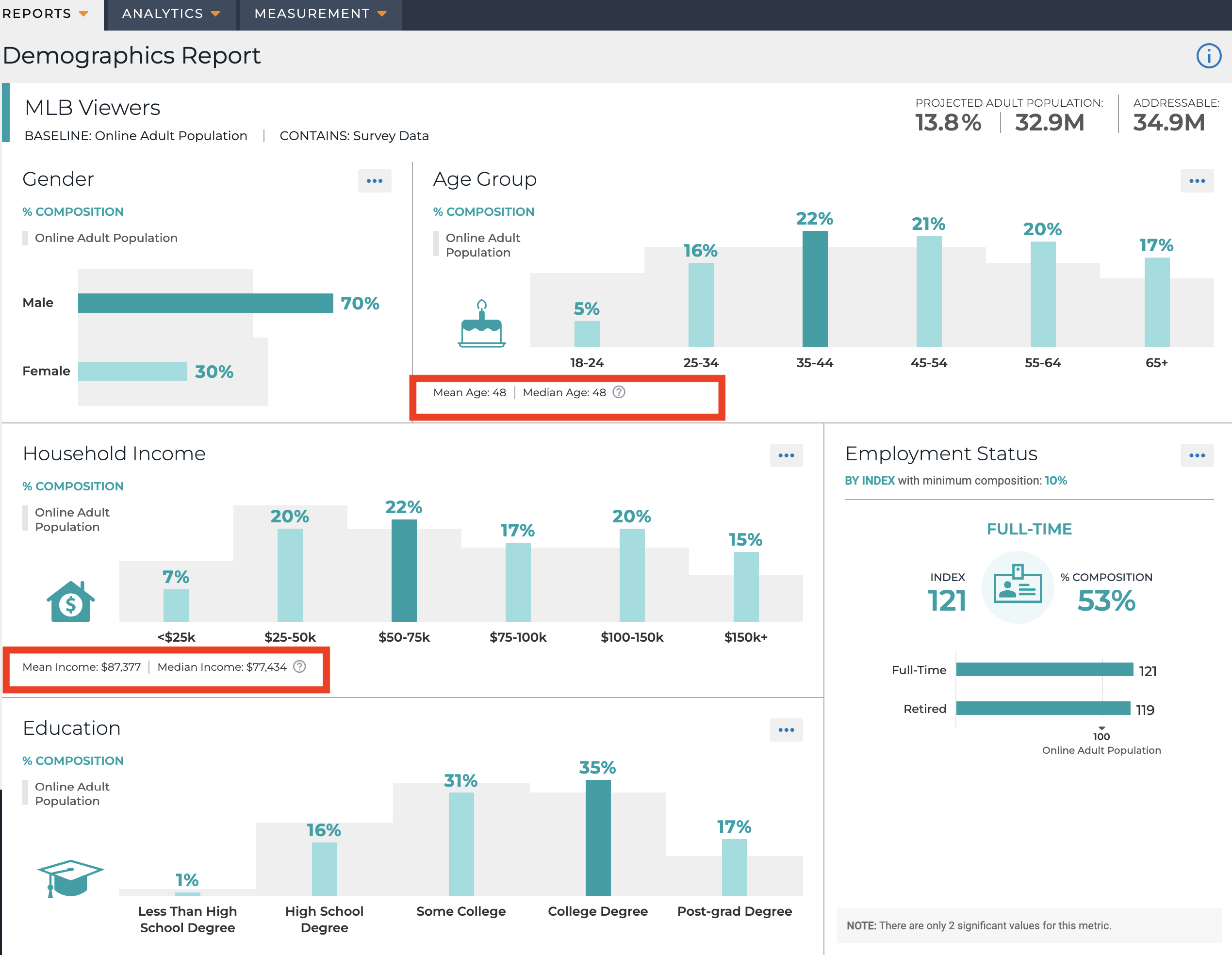Click 'Median Income: $77,434' text
The width and height of the screenshot is (1232, 955).
[222, 667]
